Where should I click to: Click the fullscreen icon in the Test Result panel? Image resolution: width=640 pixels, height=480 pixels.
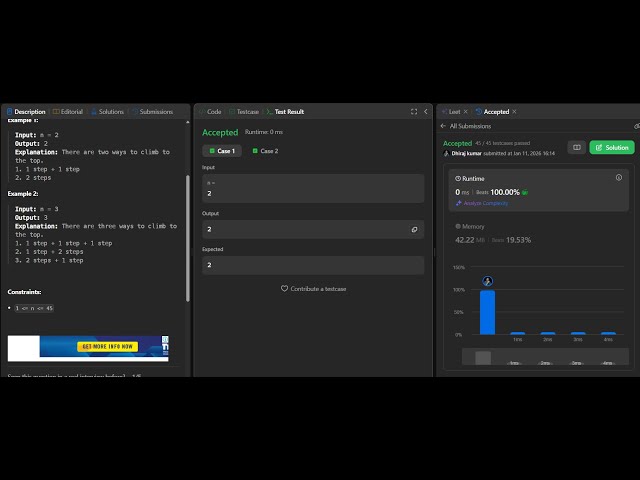pos(414,112)
